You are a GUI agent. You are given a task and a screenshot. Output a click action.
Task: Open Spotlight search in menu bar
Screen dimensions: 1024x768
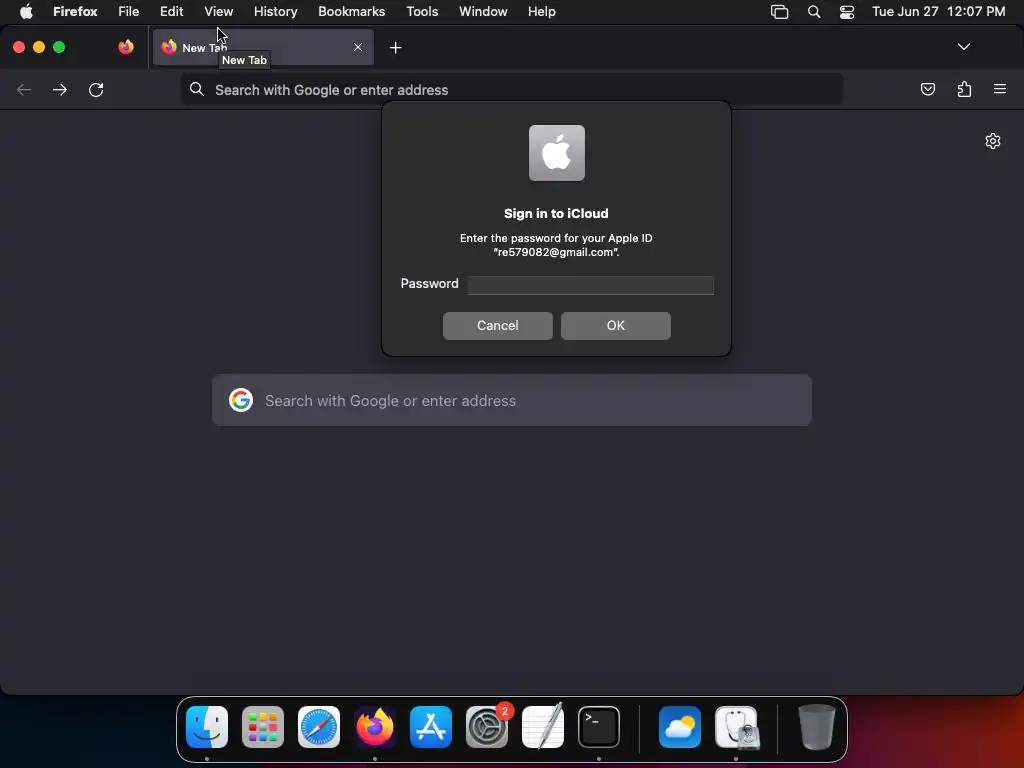(x=814, y=11)
